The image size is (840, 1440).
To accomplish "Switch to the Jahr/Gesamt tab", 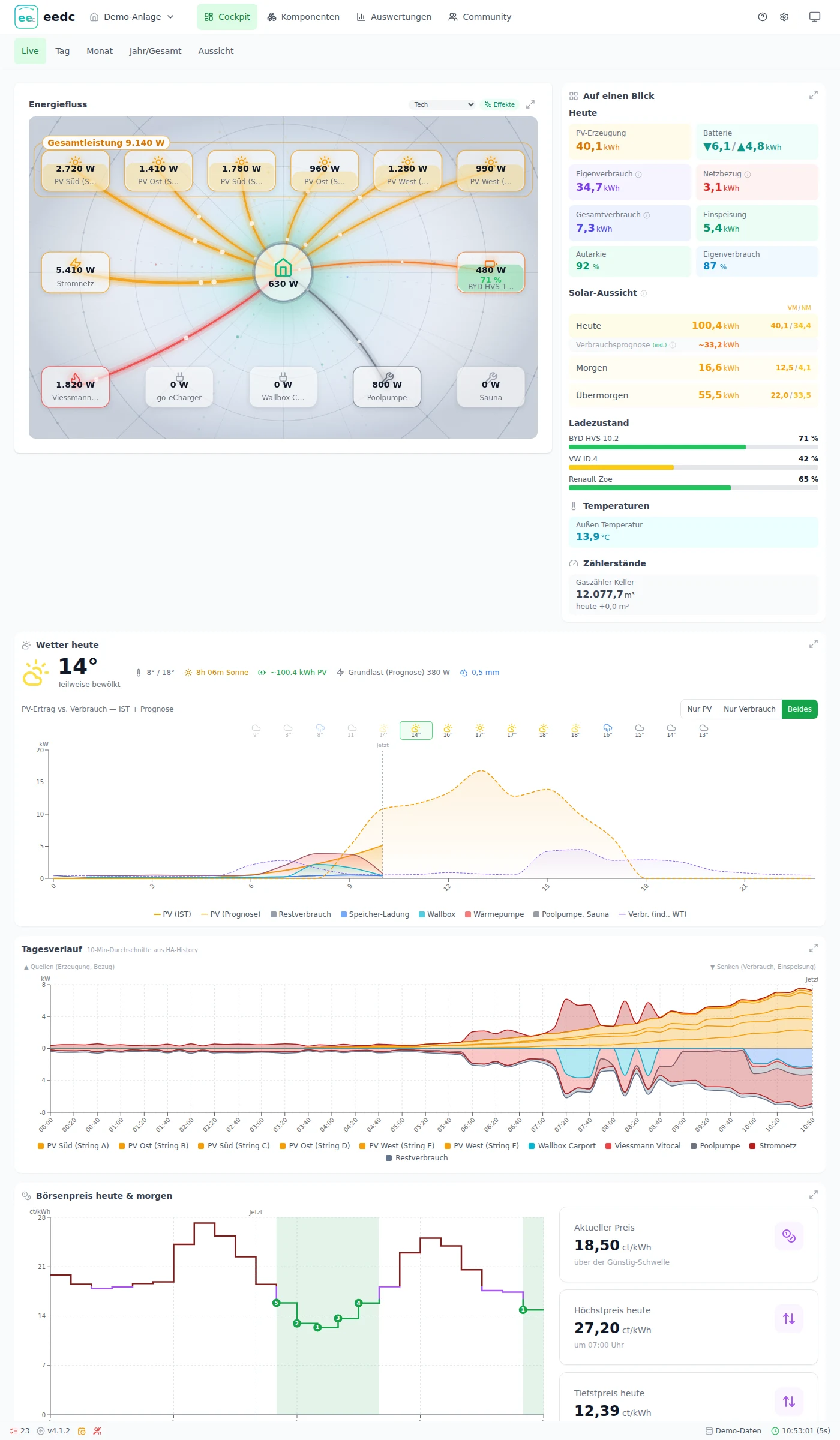I will 155,51.
